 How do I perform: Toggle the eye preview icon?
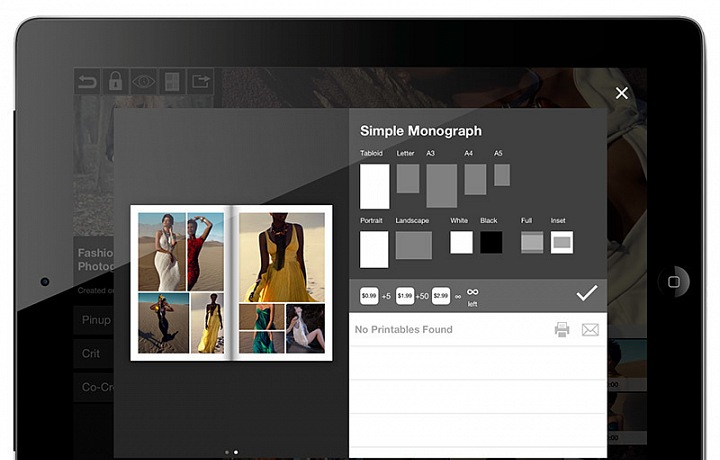click(x=144, y=82)
